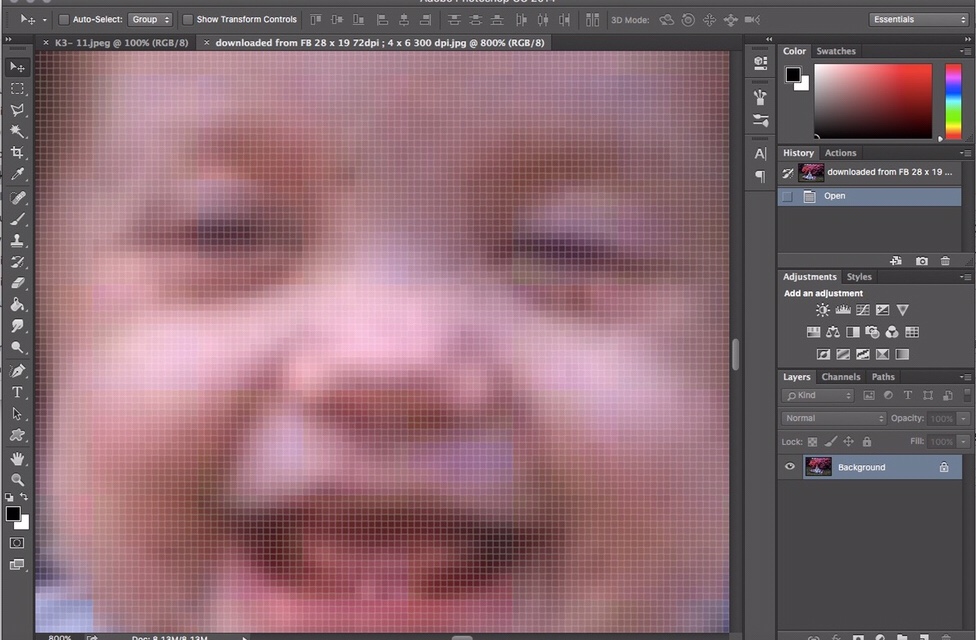Pick a color in the red color field

(x=873, y=101)
